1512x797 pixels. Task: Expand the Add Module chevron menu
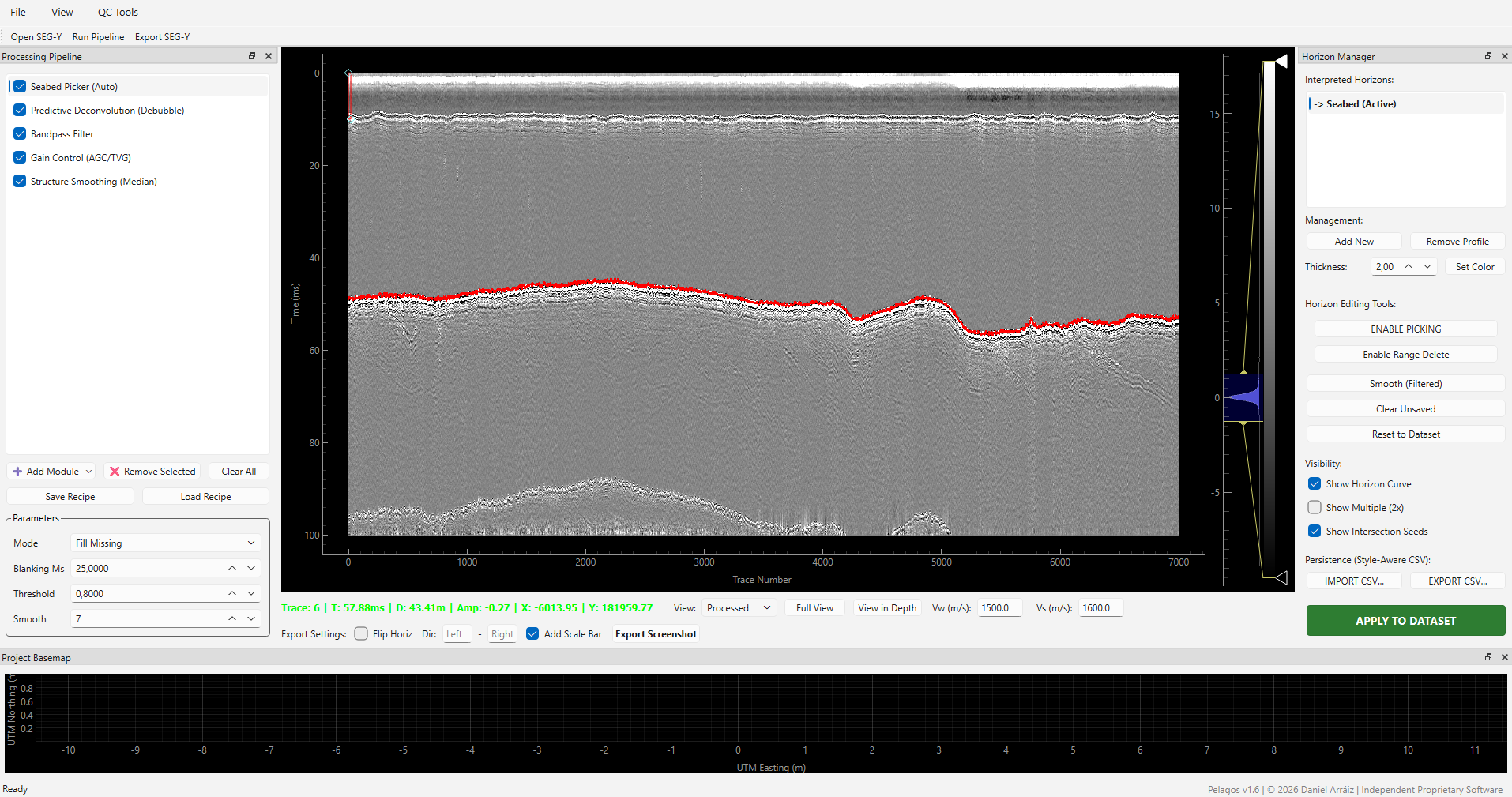[x=88, y=471]
